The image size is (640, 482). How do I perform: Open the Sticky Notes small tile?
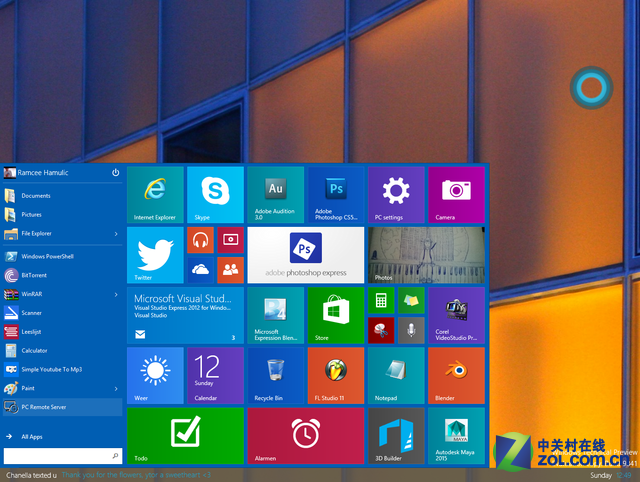coord(411,300)
